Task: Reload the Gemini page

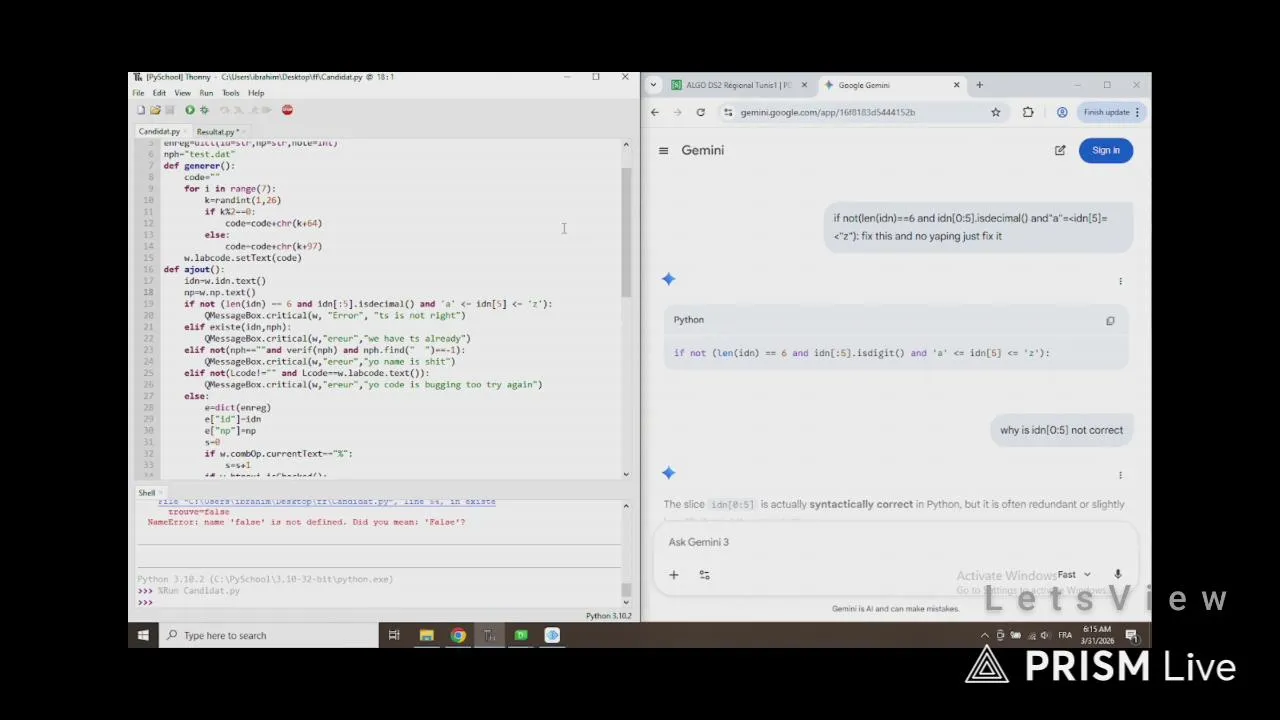Action: click(700, 112)
